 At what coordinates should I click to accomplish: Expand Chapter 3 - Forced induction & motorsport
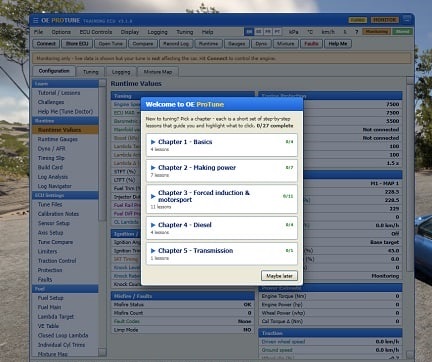click(222, 199)
